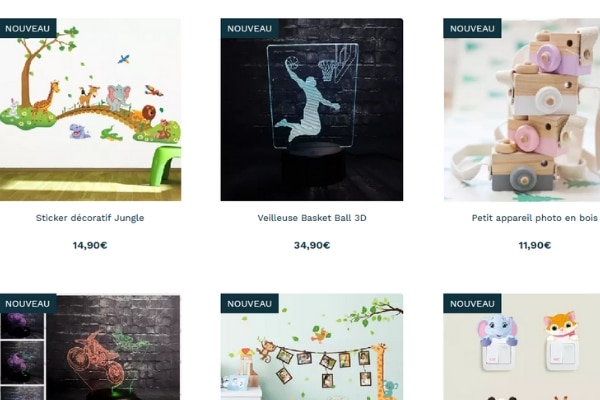This screenshot has height=400, width=600.
Task: Click the 14,90€ price label
Action: tap(90, 245)
